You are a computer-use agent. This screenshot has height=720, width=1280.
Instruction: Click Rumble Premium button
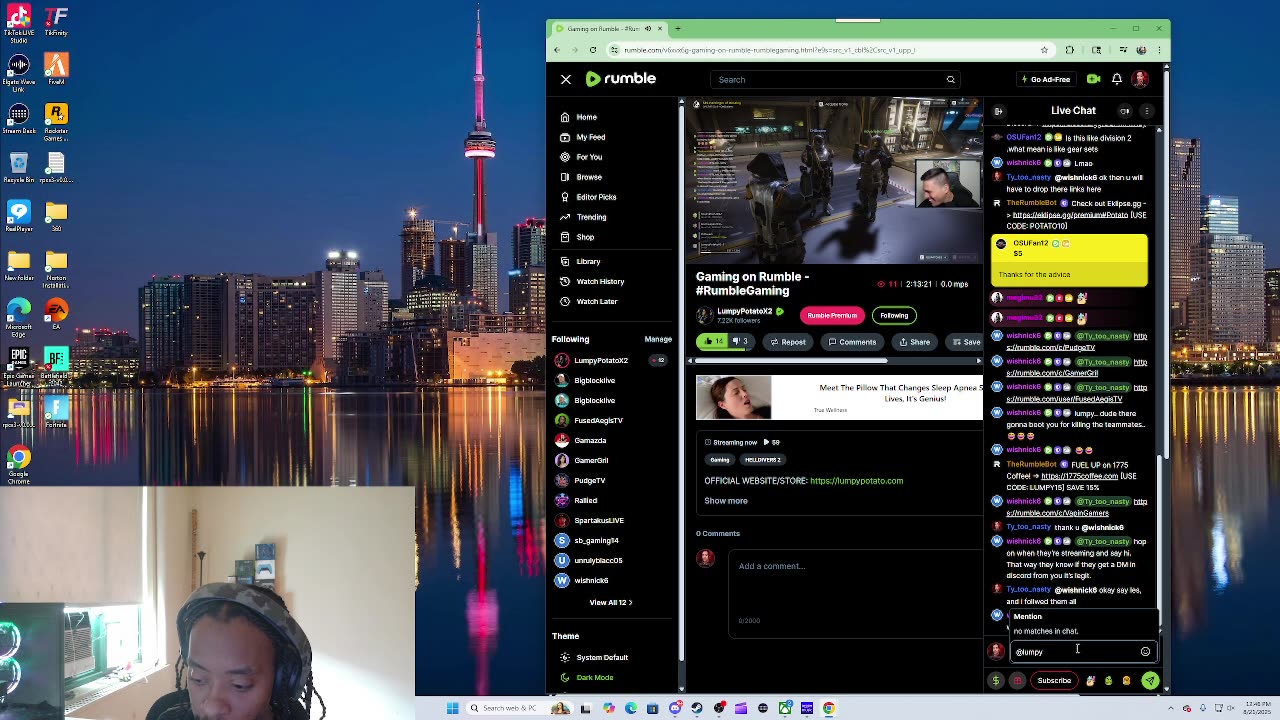(x=832, y=315)
